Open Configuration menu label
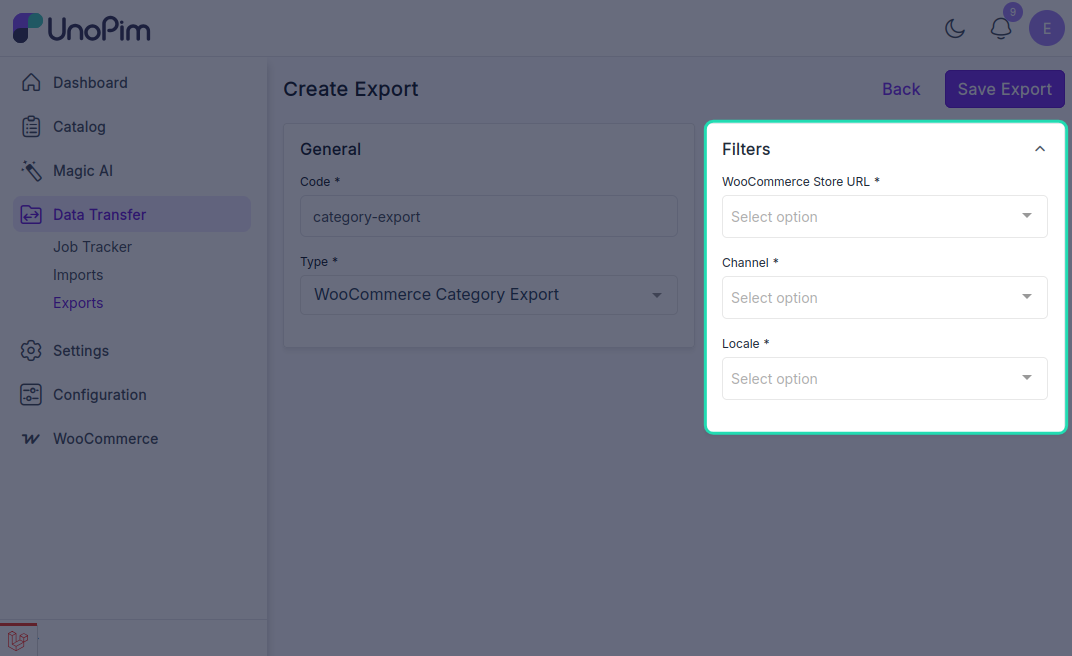1072x656 pixels. coord(100,395)
